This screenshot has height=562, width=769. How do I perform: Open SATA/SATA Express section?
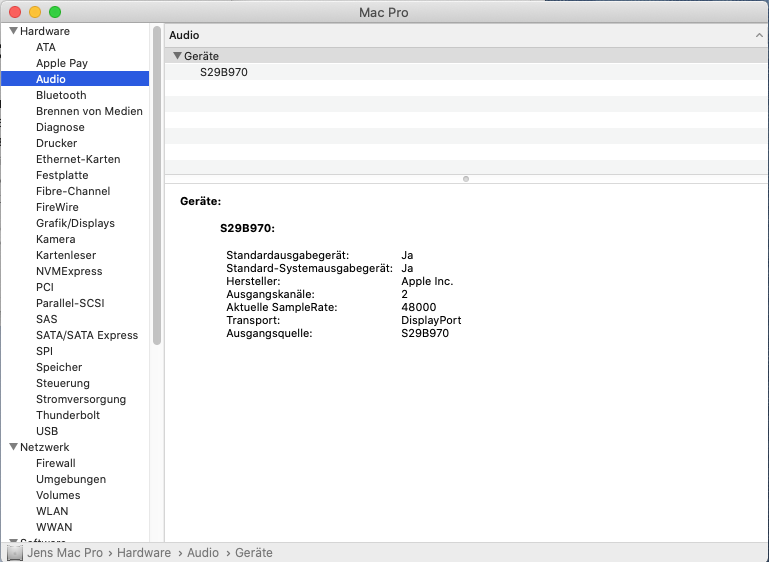pyautogui.click(x=87, y=335)
